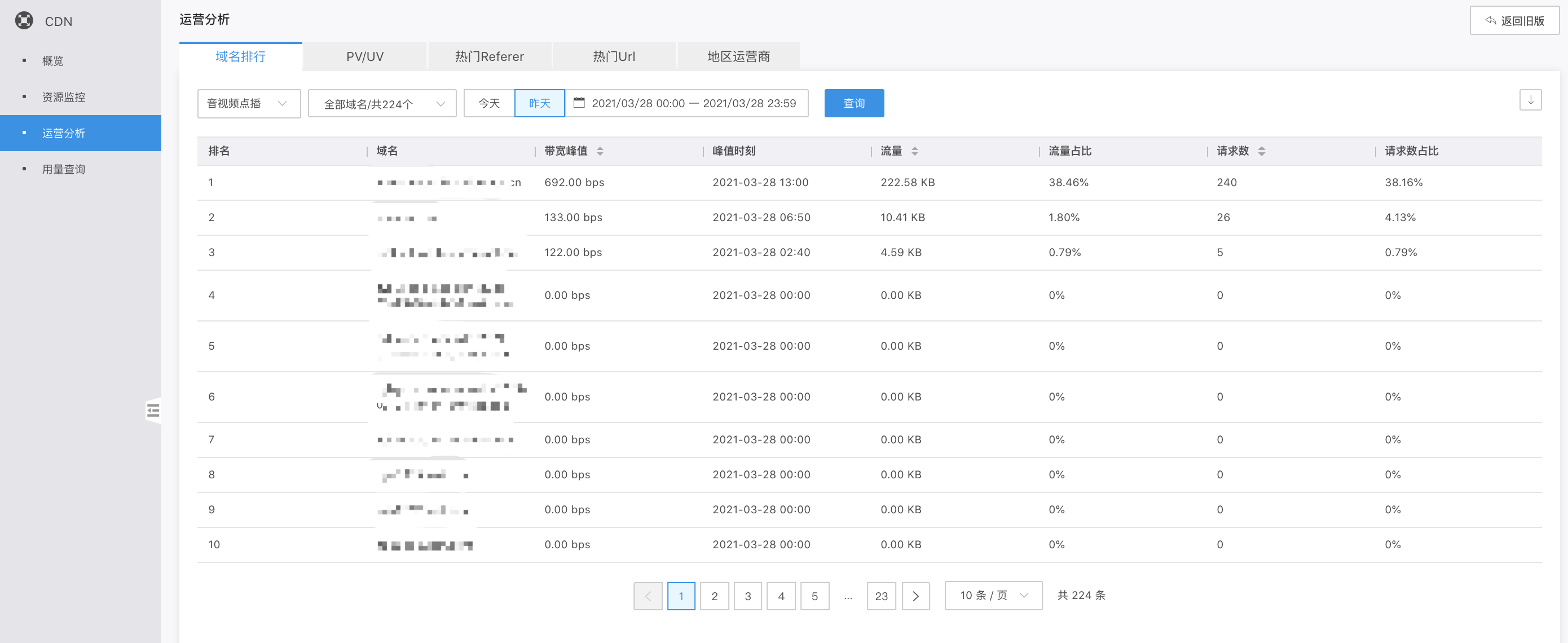Open the 热门Referer tab

(x=490, y=56)
